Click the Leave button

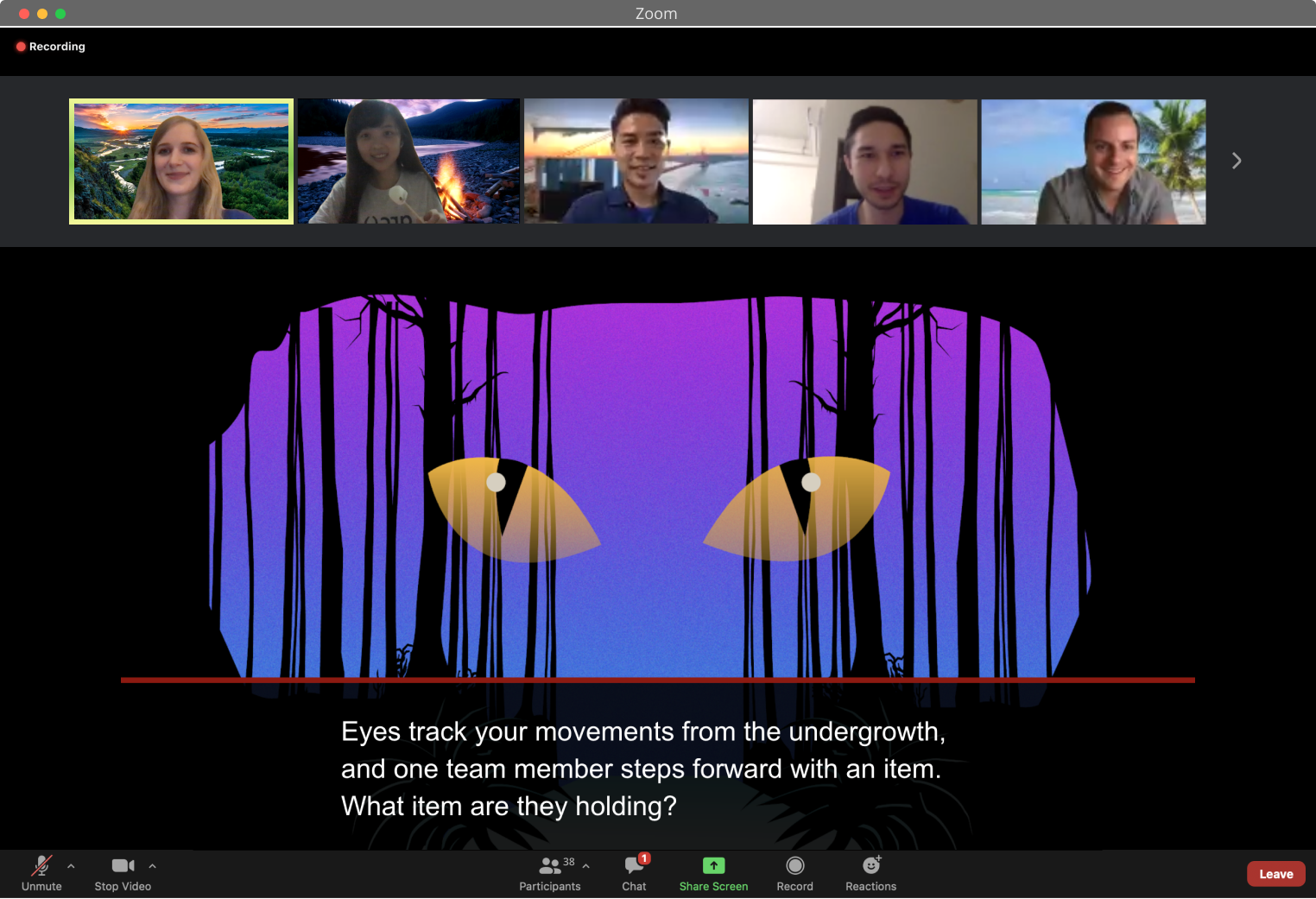1275,873
